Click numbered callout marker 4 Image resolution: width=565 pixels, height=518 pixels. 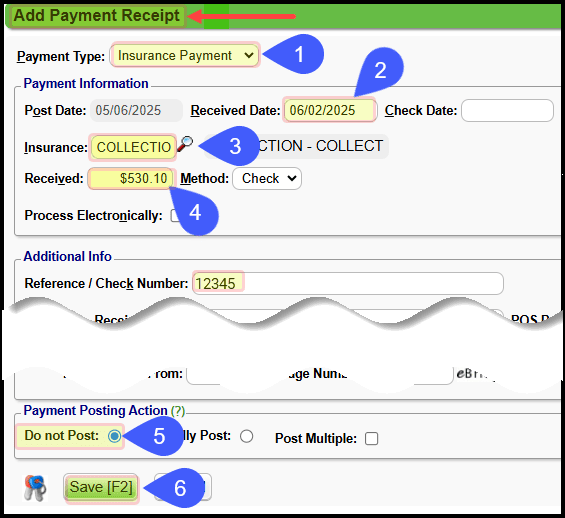(x=195, y=213)
